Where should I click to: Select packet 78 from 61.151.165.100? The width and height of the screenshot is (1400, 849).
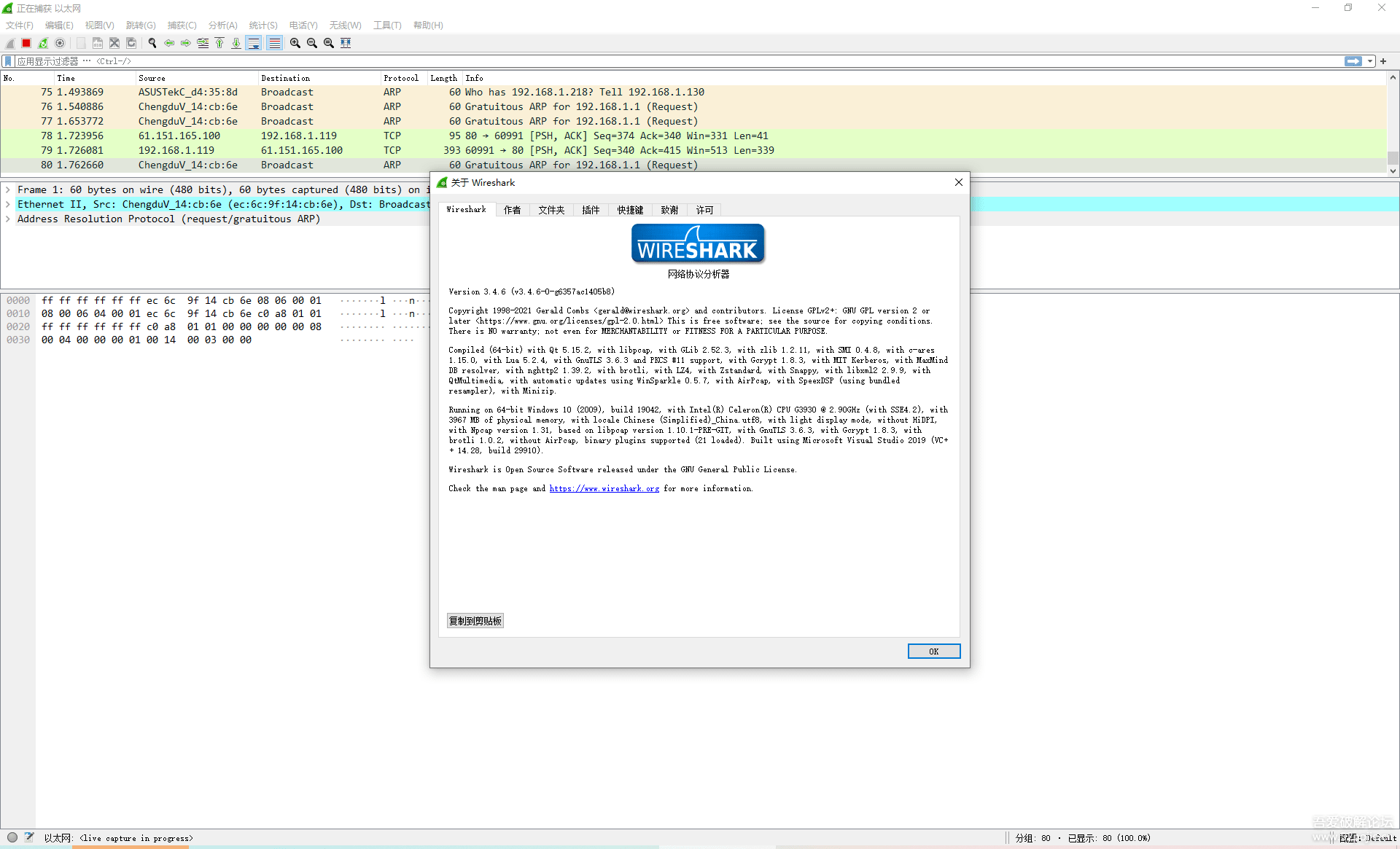693,136
